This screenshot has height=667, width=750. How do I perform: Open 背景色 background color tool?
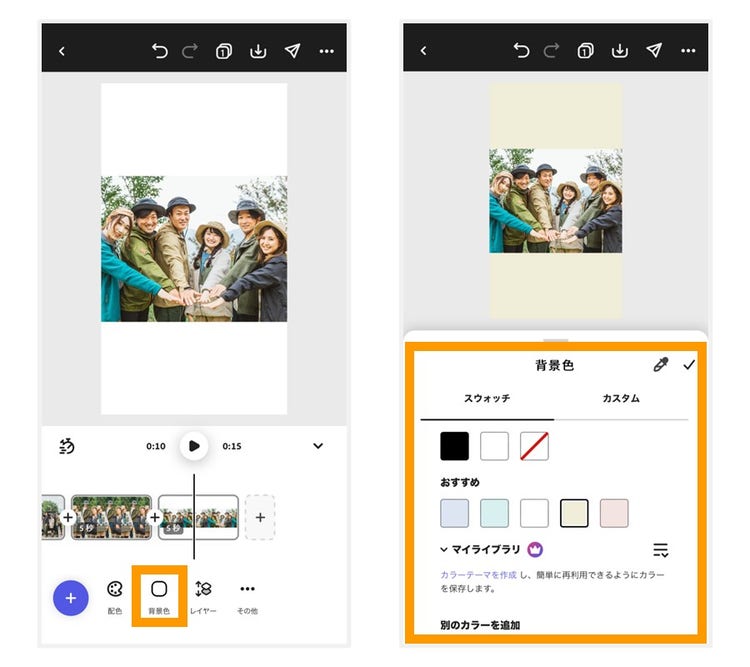[x=159, y=597]
